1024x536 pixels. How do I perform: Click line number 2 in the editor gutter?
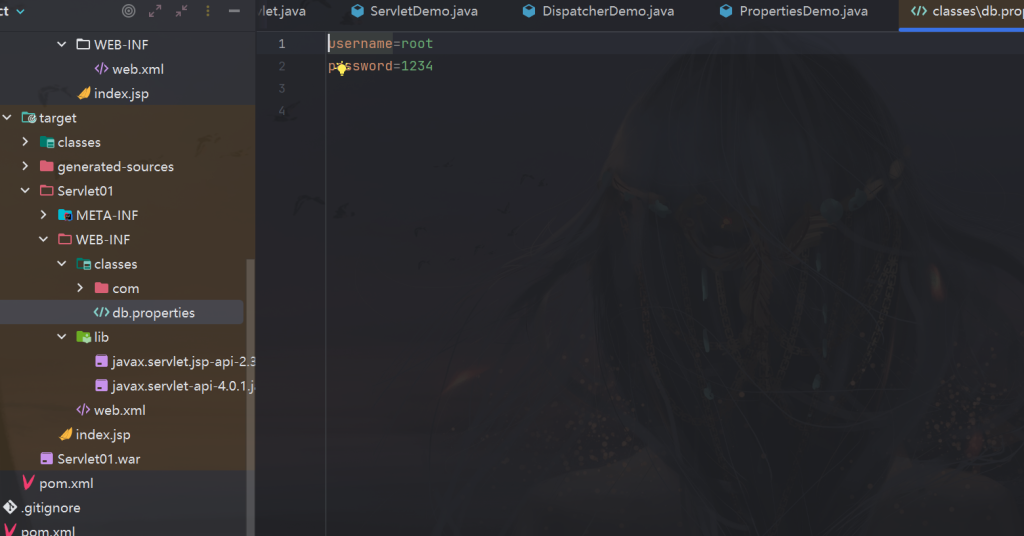(x=281, y=66)
